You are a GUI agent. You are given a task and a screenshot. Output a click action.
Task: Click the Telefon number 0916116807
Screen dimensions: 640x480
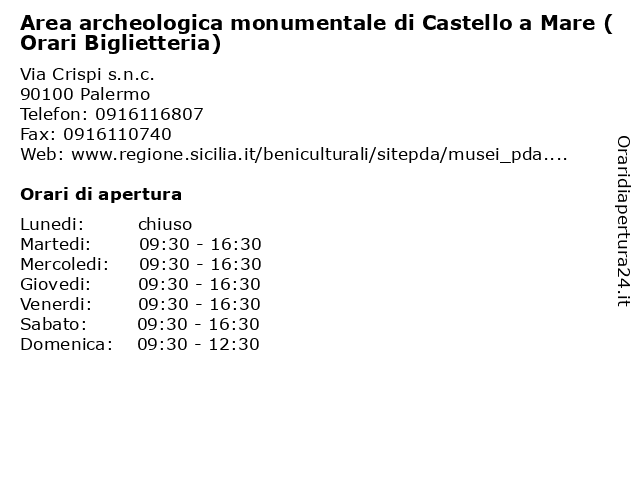149,114
